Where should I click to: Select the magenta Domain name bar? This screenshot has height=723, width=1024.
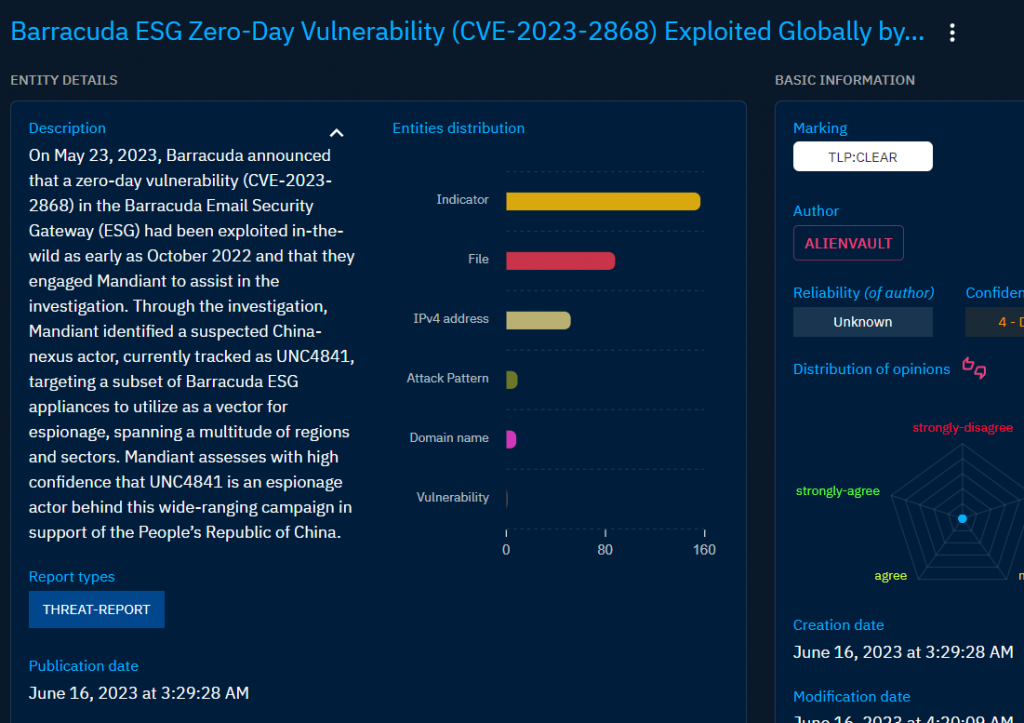pyautogui.click(x=511, y=439)
